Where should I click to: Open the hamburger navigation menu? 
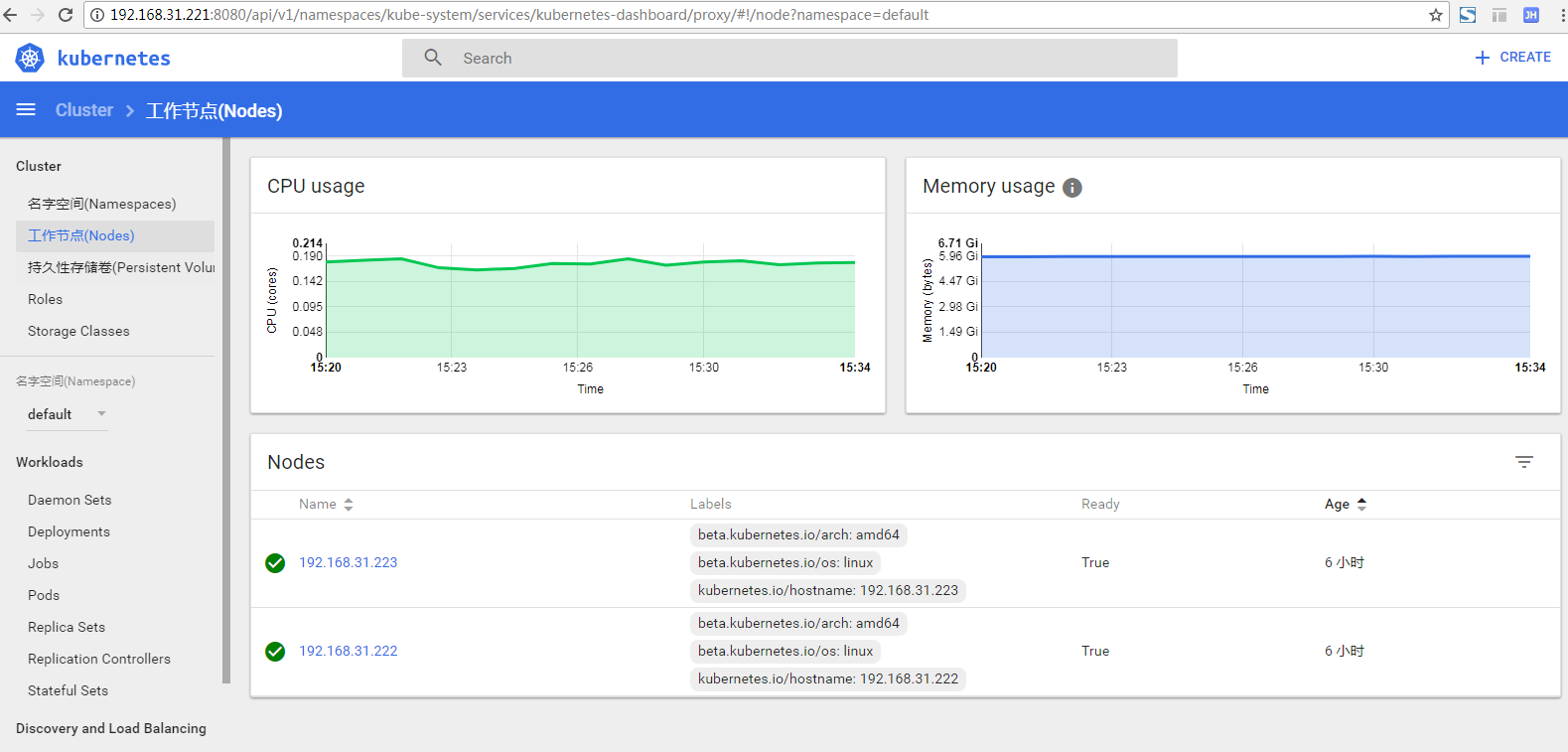(x=26, y=109)
